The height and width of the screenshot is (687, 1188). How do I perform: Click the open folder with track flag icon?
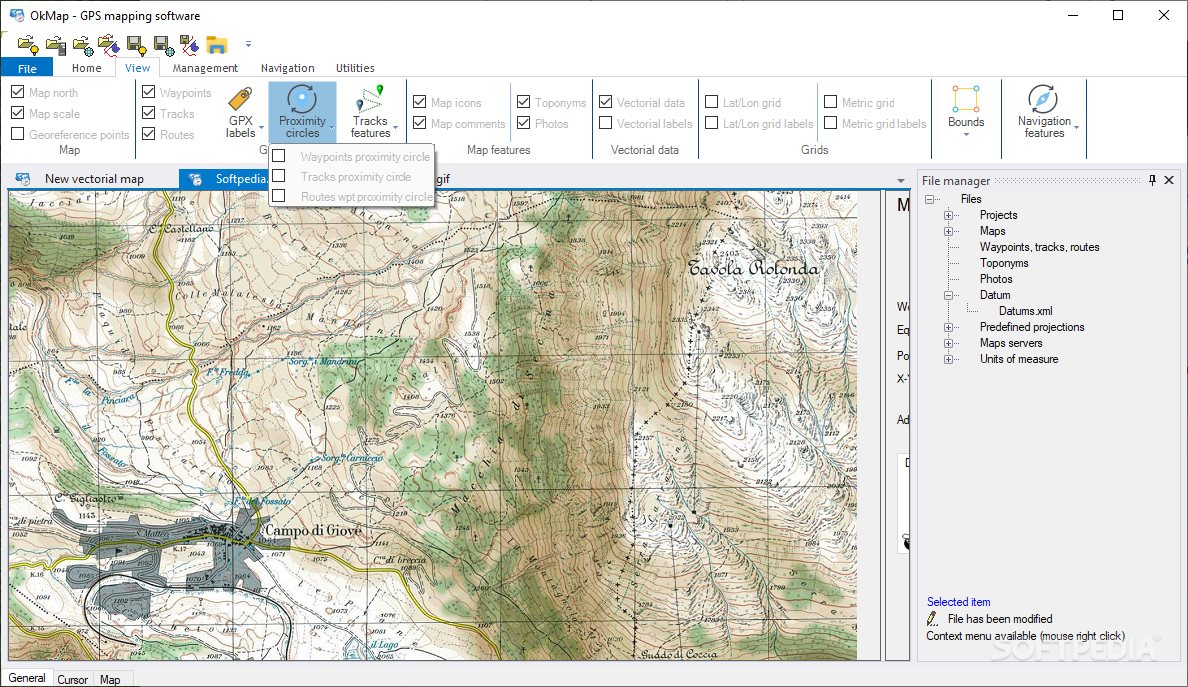click(109, 45)
